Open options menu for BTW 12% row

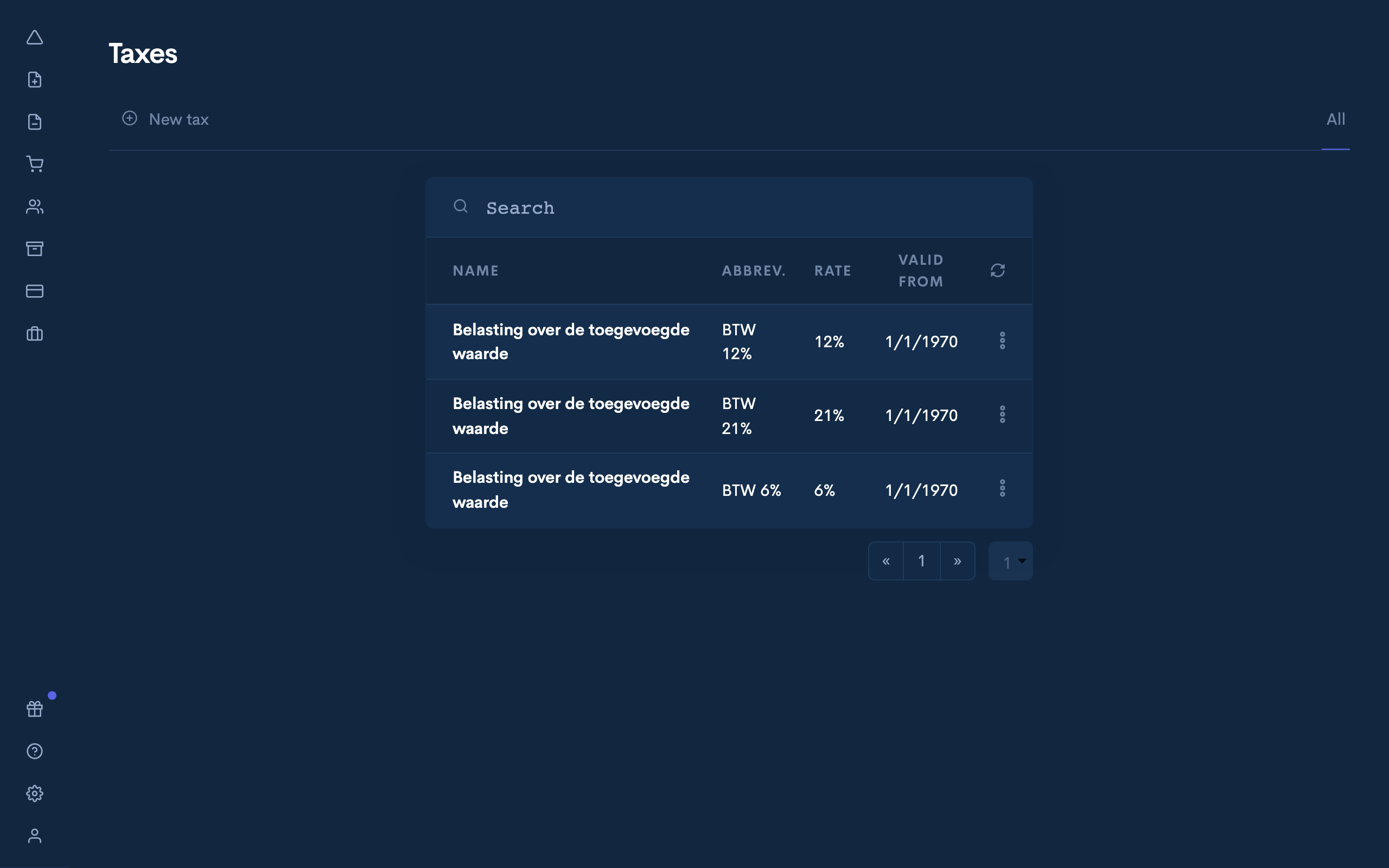[x=1002, y=341]
